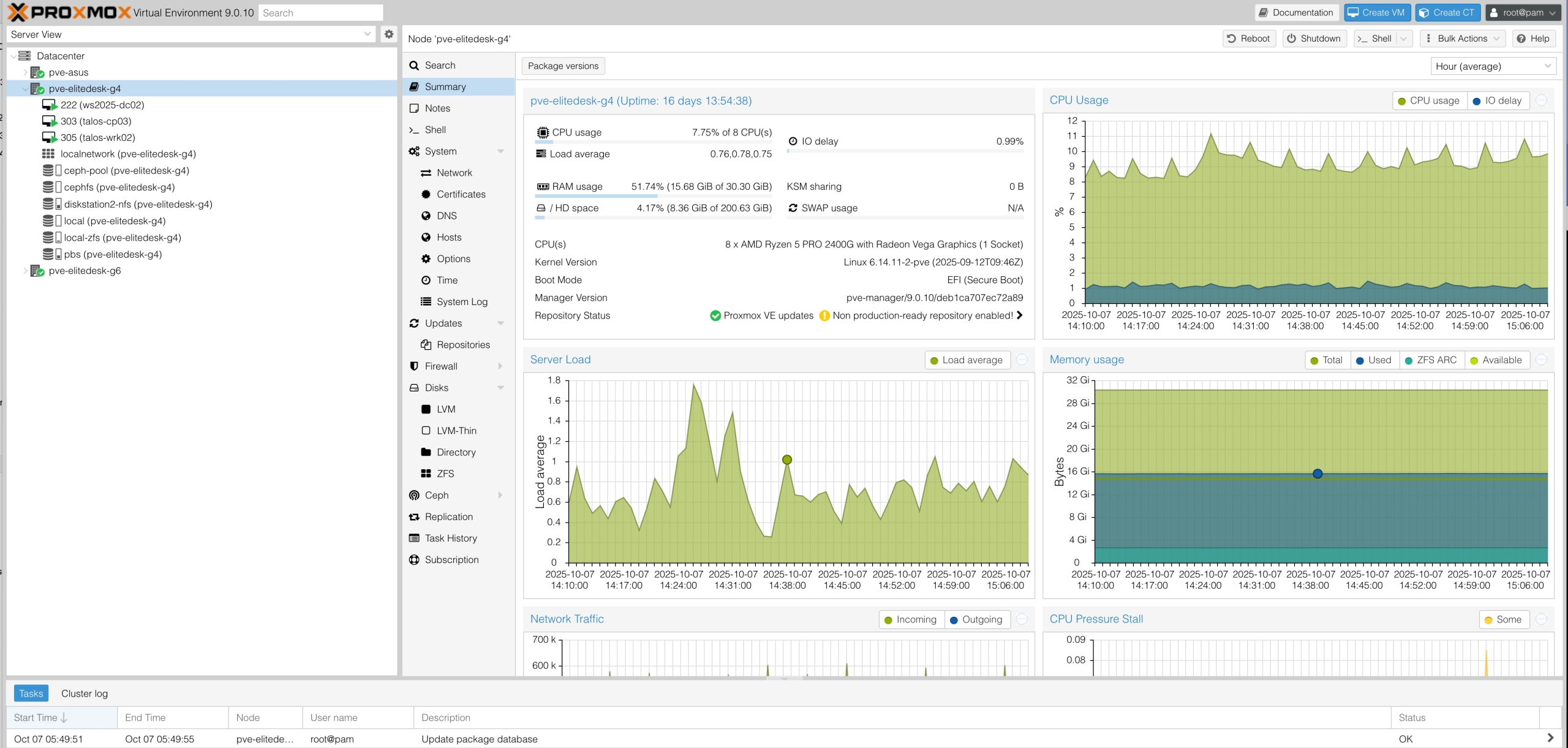Switch to the Cluster log tab
The width and height of the screenshot is (1568, 748).
click(85, 693)
